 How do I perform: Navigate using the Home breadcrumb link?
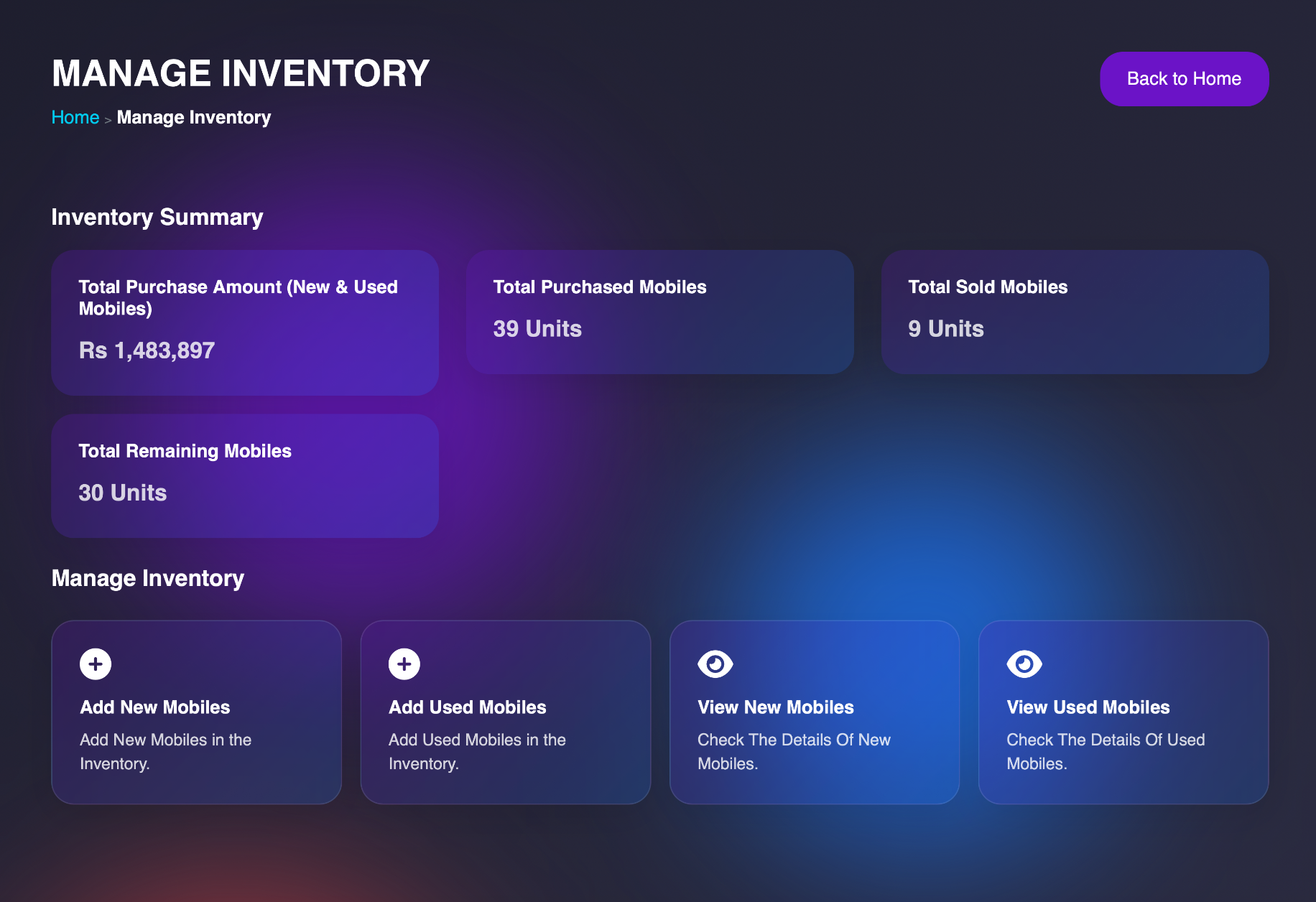point(75,117)
